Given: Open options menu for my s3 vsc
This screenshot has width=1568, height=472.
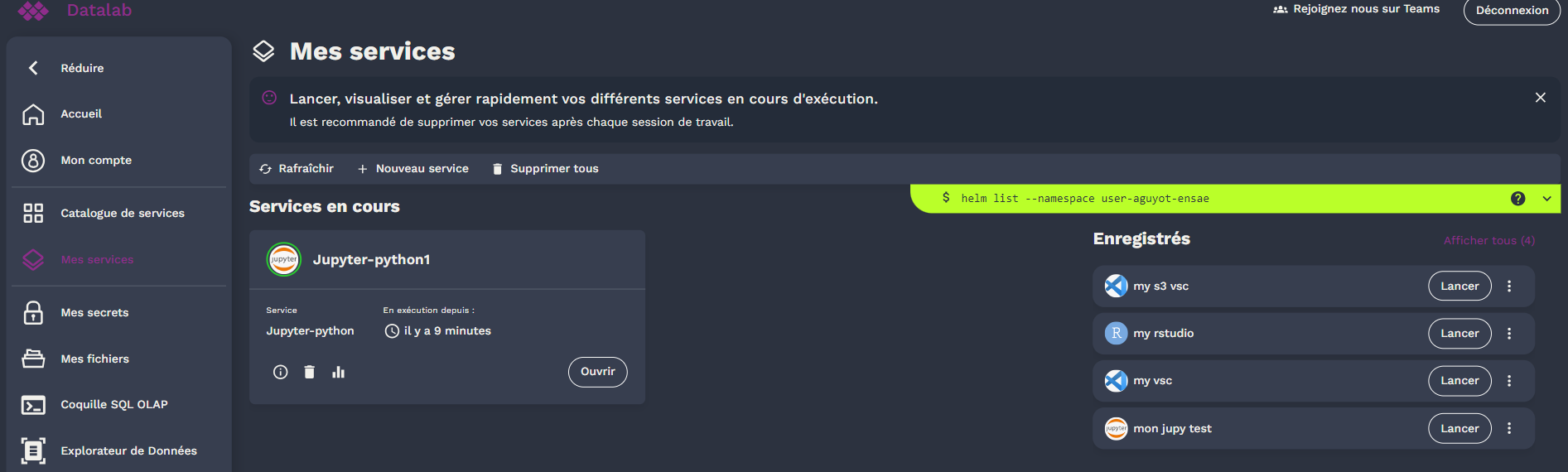Looking at the screenshot, I should pos(1509,286).
